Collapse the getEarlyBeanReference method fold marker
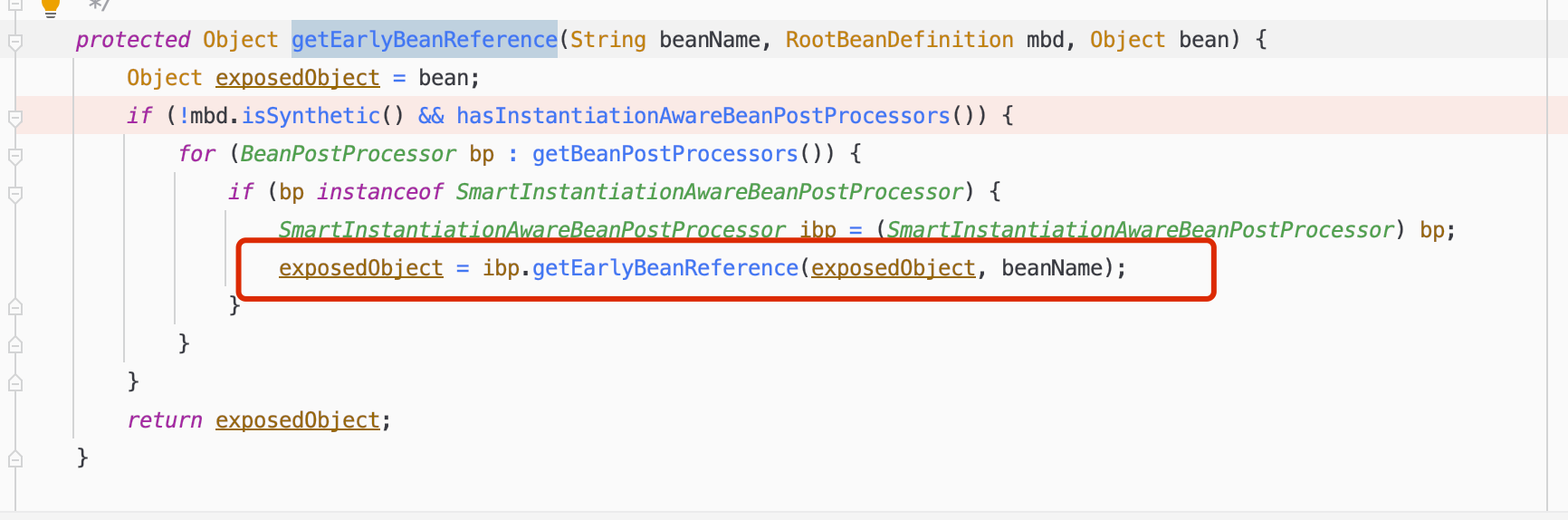The width and height of the screenshot is (1568, 520). tap(15, 42)
